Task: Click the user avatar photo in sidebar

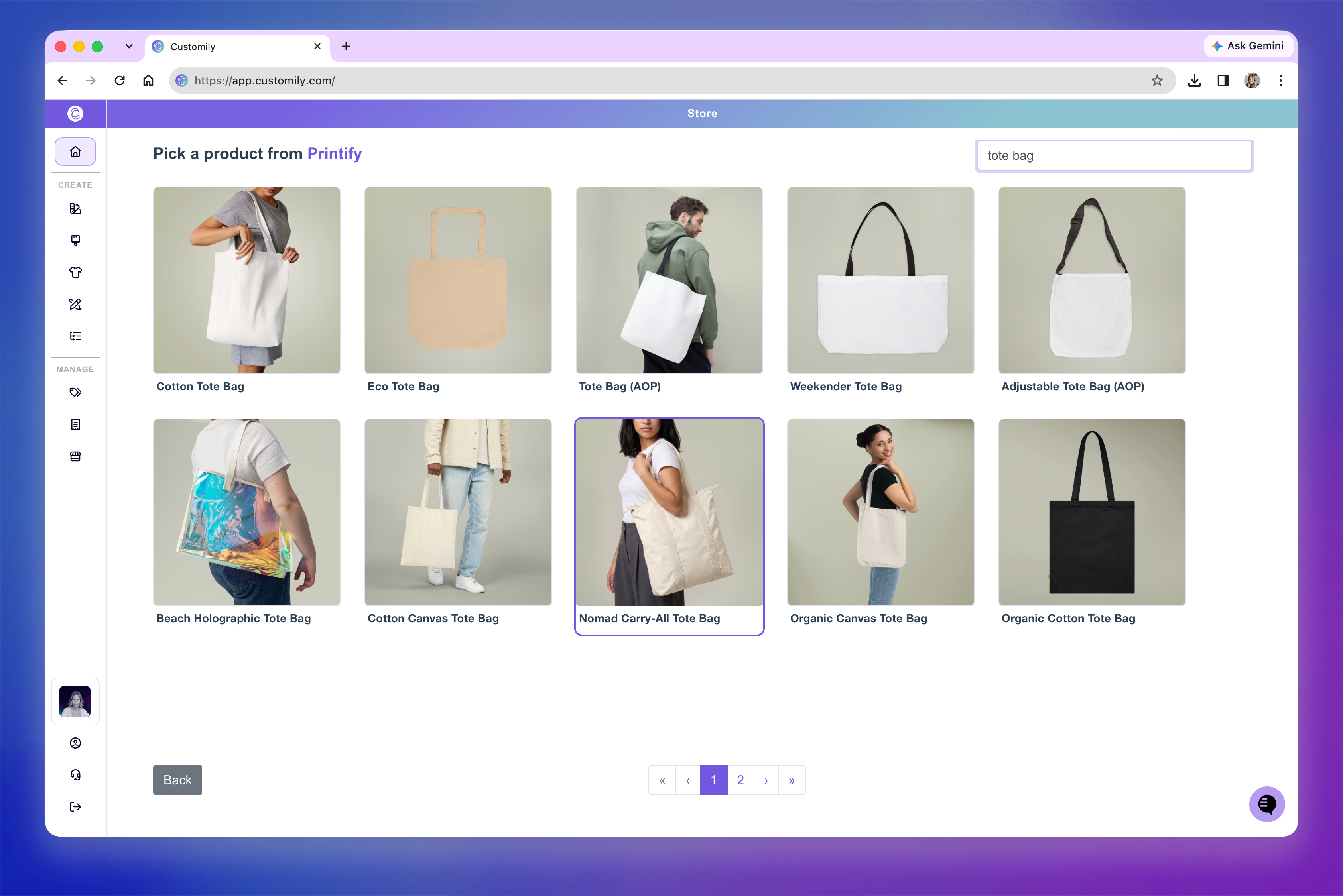Action: click(x=75, y=702)
